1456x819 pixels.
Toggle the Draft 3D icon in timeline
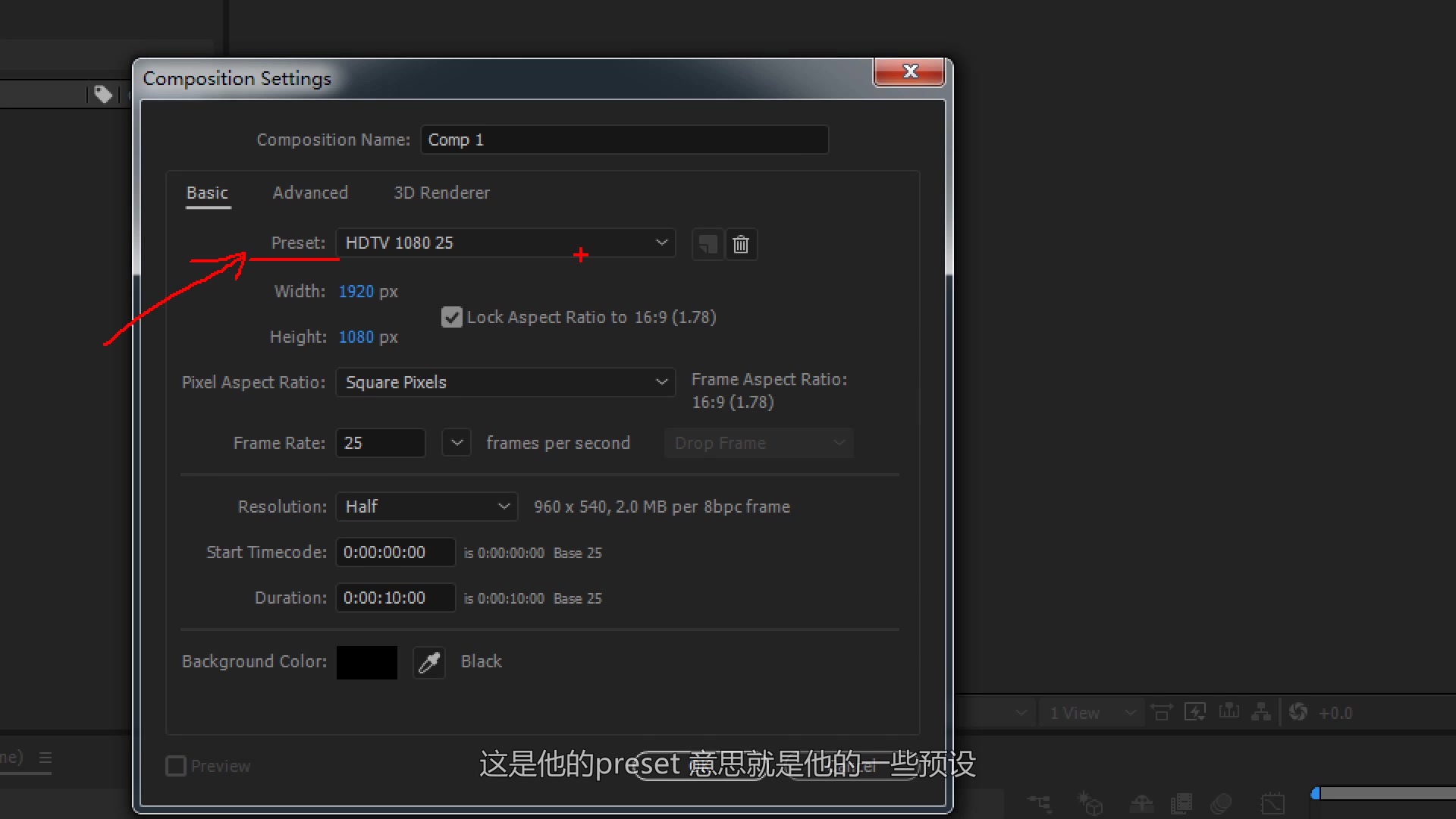[x=1090, y=803]
